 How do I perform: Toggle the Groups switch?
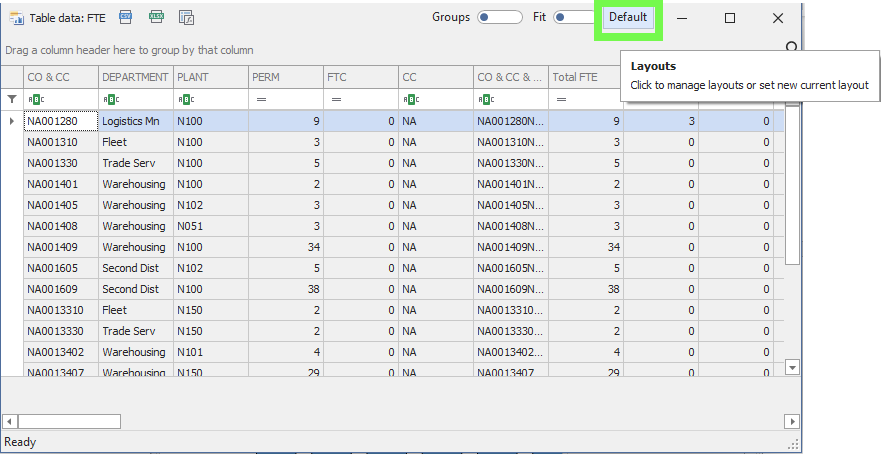(x=499, y=17)
